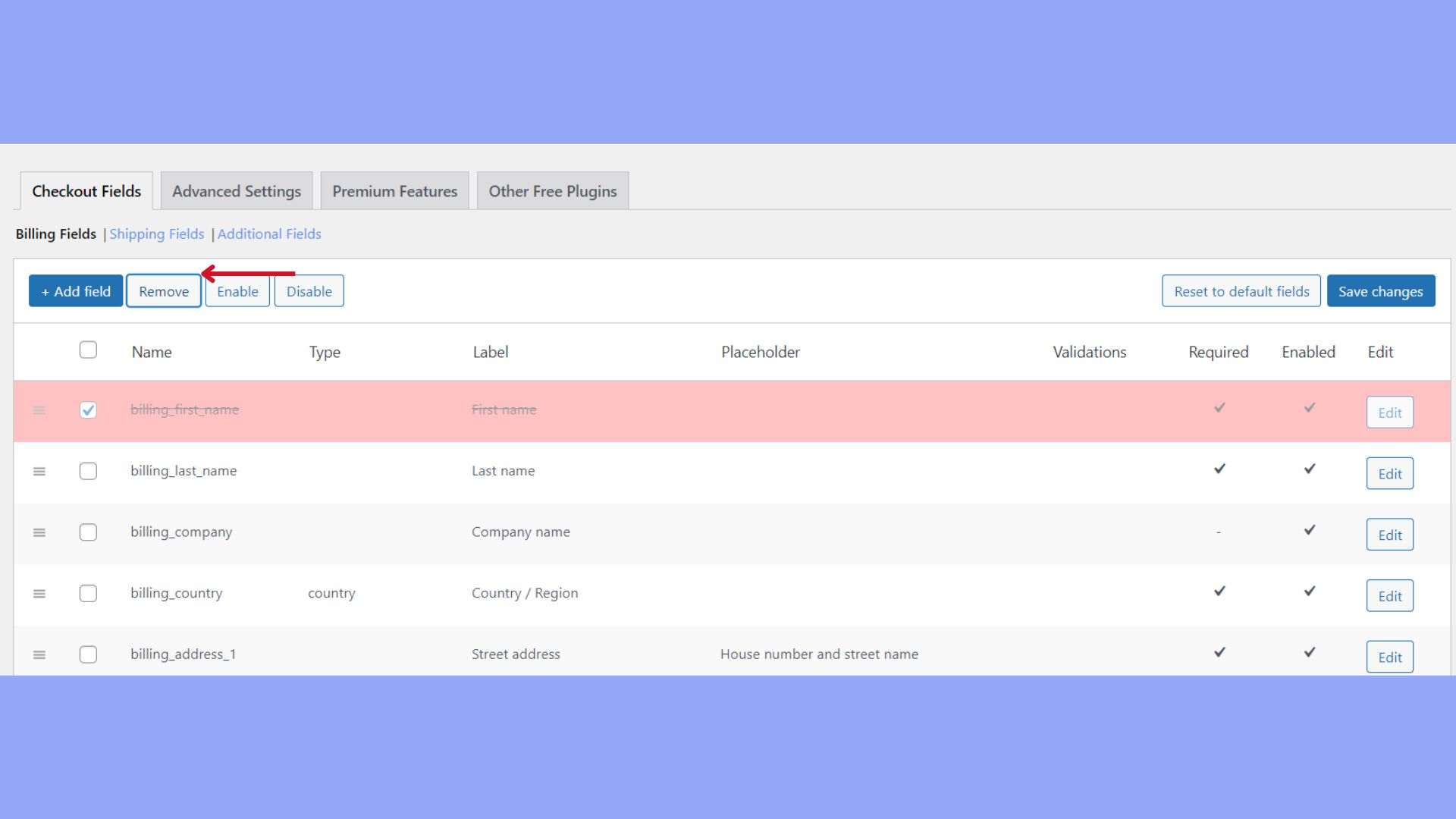Click the Enable button

point(237,290)
